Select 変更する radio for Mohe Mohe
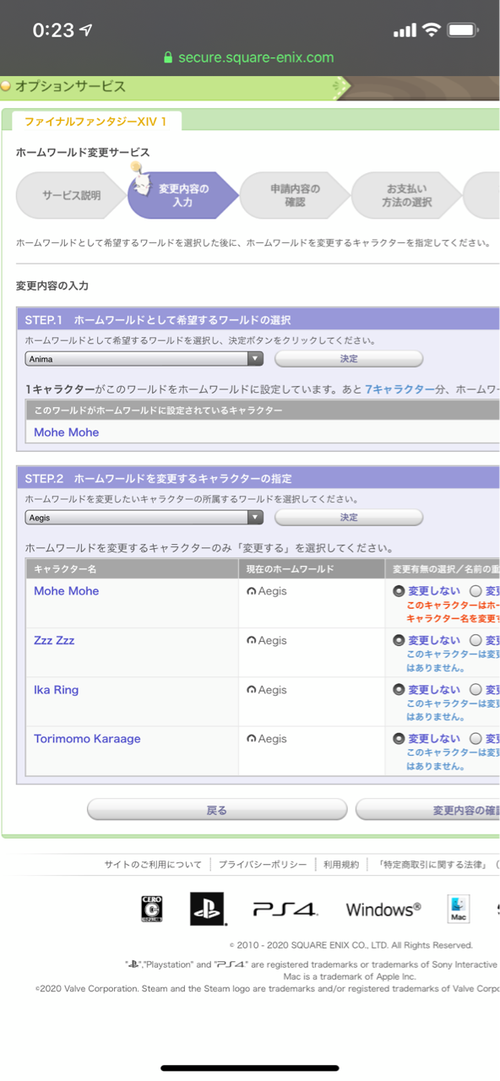500x1081 pixels. (x=476, y=591)
